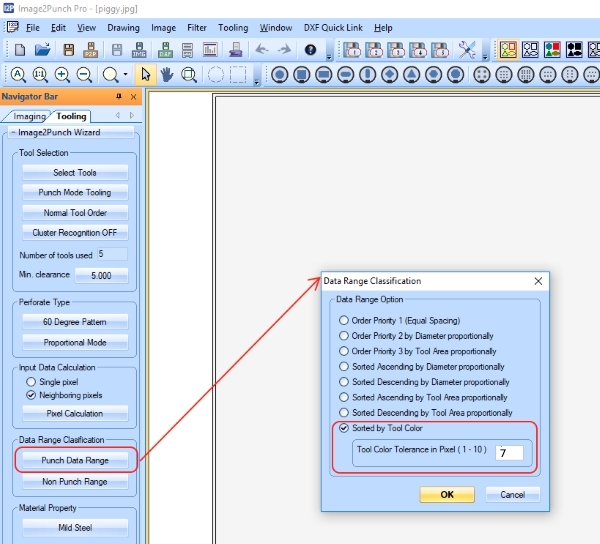Click OK in Data Range Classification

pyautogui.click(x=447, y=494)
